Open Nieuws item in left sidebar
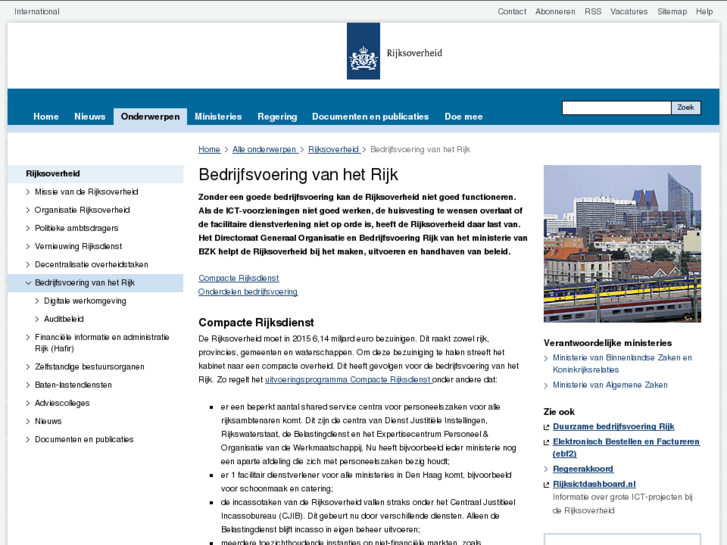Viewport: 727px width, 545px height. pyautogui.click(x=48, y=421)
